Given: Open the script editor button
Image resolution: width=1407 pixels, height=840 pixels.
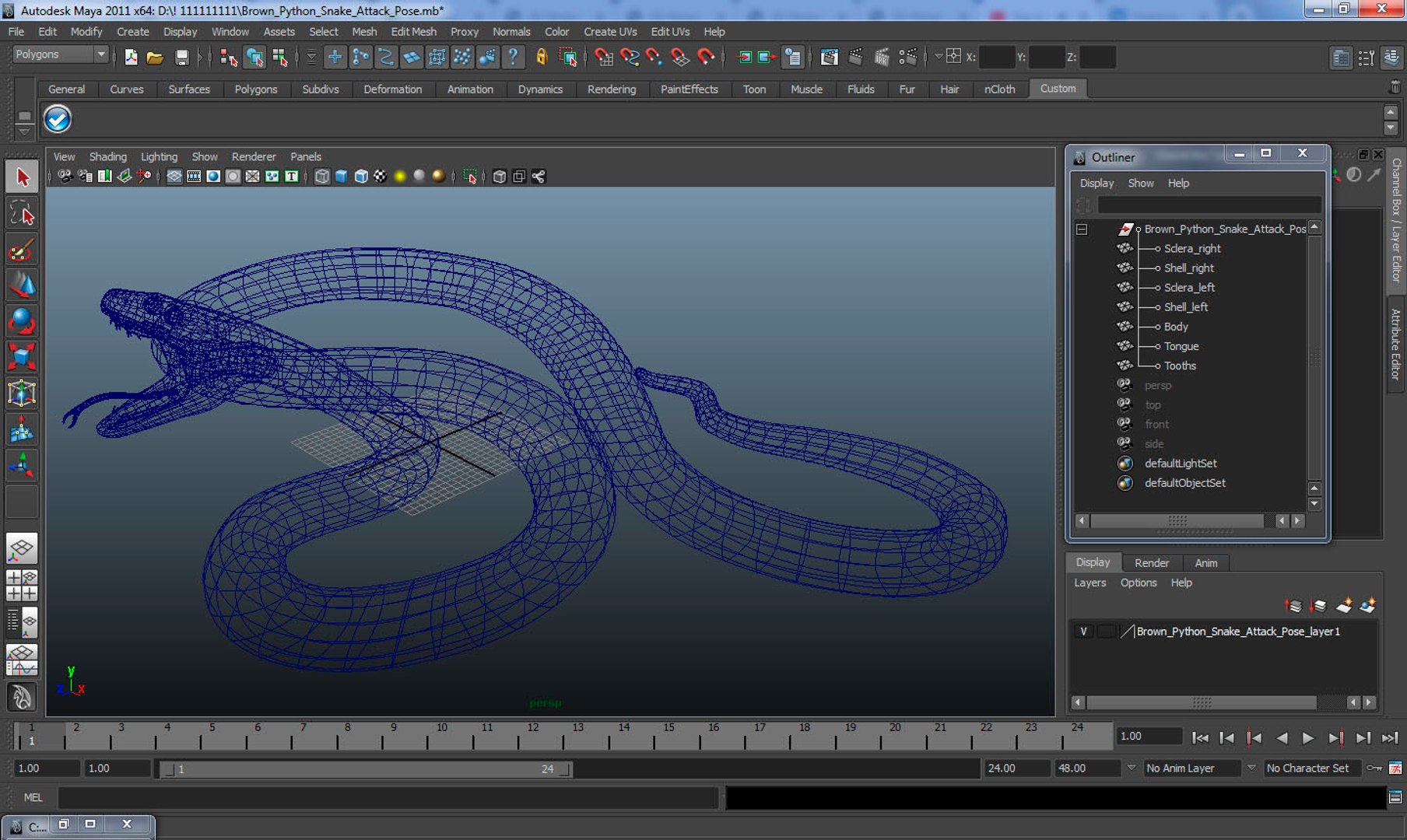Looking at the screenshot, I should tap(1395, 797).
